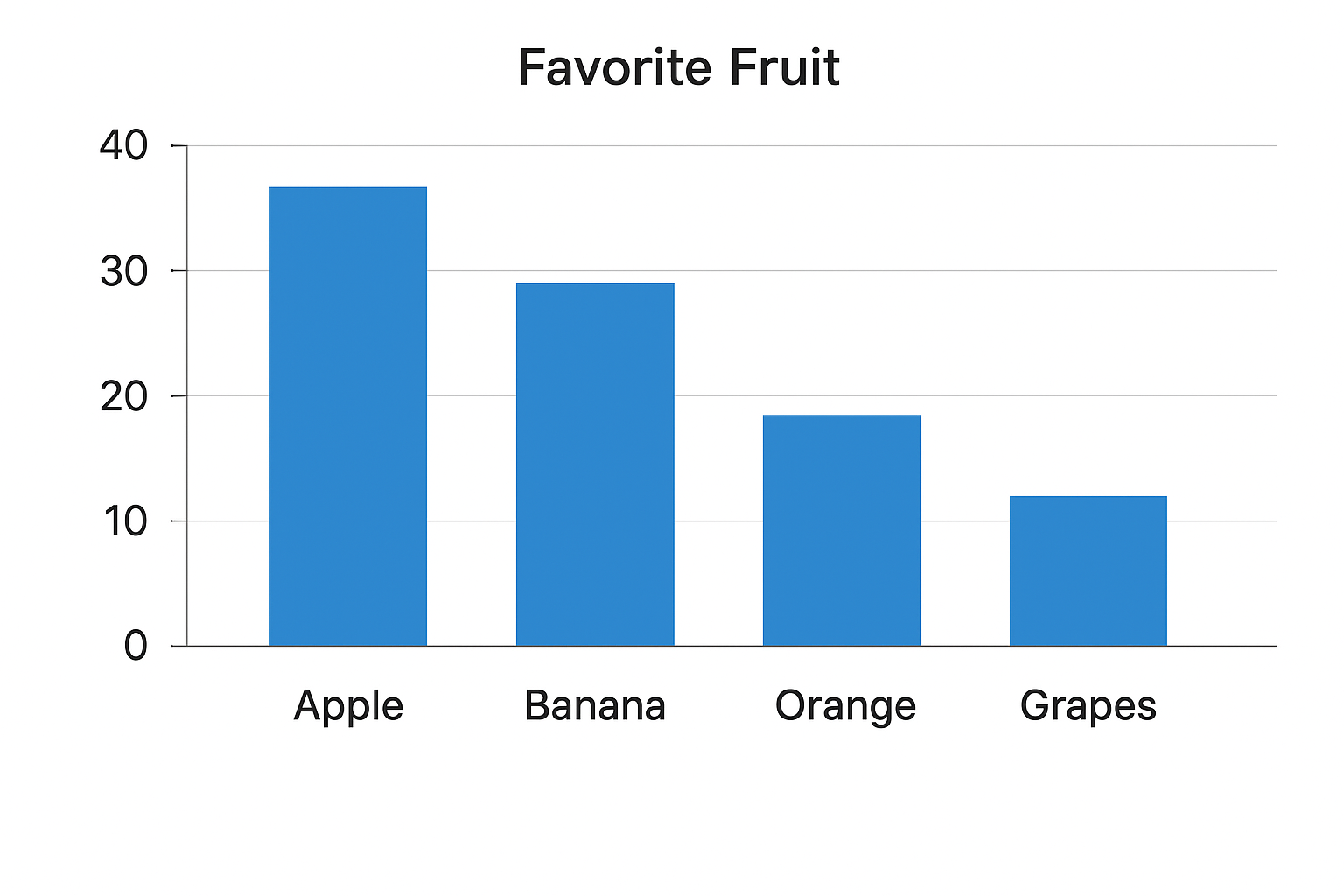Select the 10 y-axis label
Viewport: 1344px width, 896px height.
point(123,521)
